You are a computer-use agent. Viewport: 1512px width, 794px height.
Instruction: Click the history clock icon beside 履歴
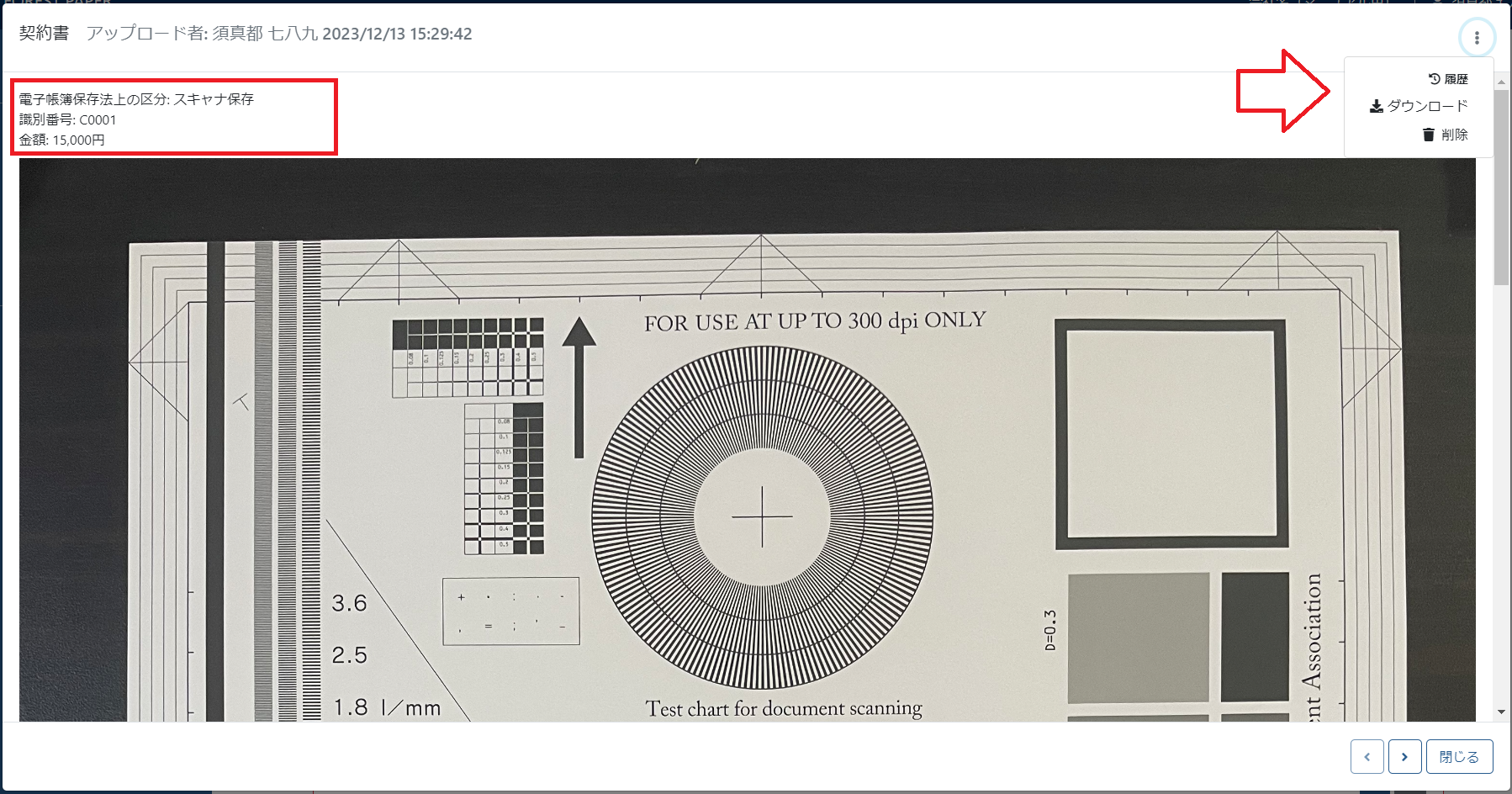click(x=1434, y=79)
